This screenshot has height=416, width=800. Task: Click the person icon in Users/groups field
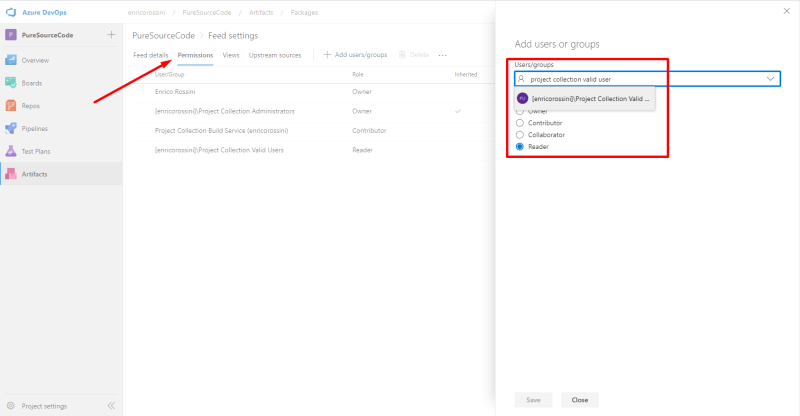(x=521, y=79)
